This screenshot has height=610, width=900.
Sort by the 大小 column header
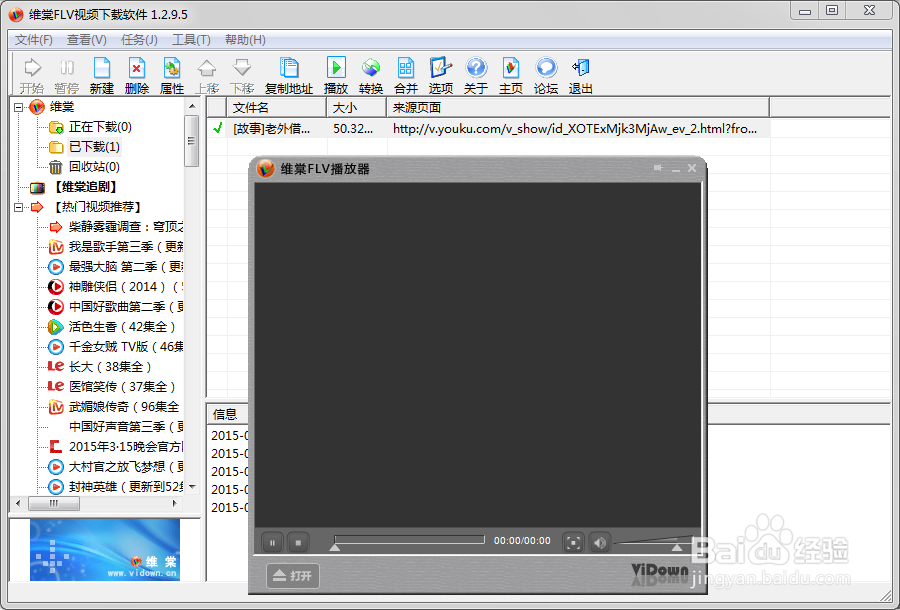(x=356, y=107)
